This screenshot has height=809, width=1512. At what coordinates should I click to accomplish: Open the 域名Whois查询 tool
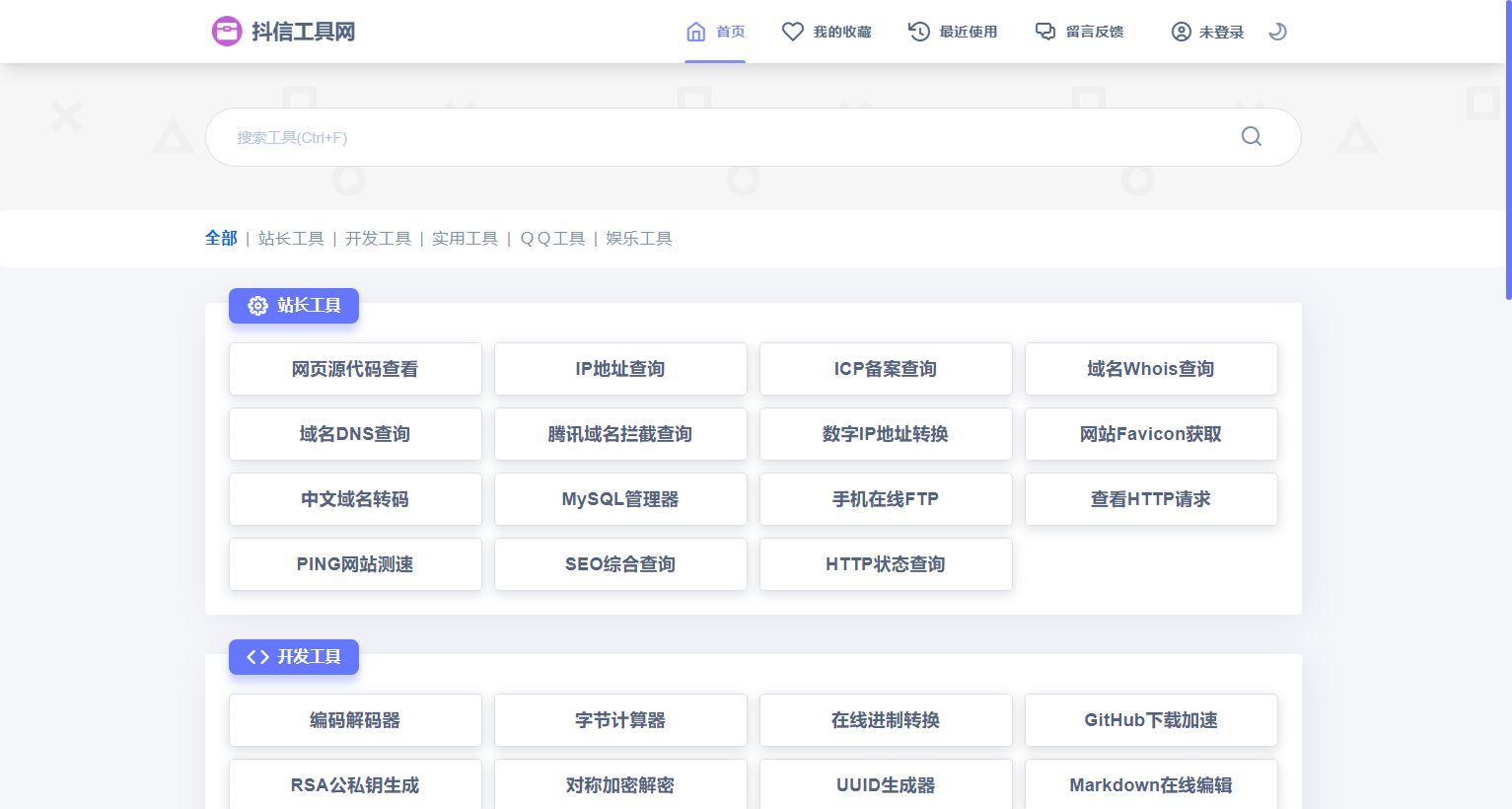pyautogui.click(x=1151, y=369)
